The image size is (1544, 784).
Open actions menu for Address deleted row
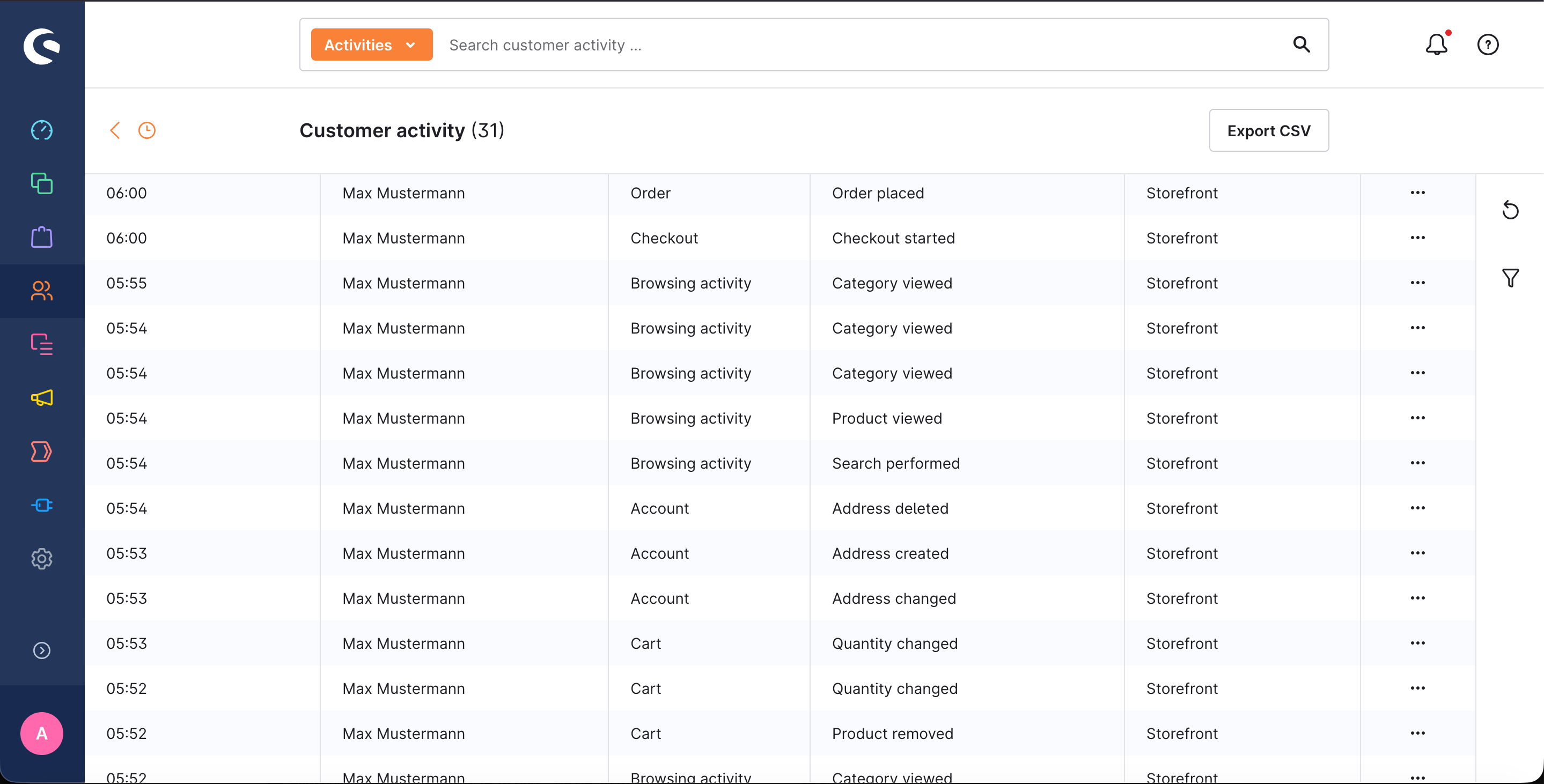[1417, 508]
